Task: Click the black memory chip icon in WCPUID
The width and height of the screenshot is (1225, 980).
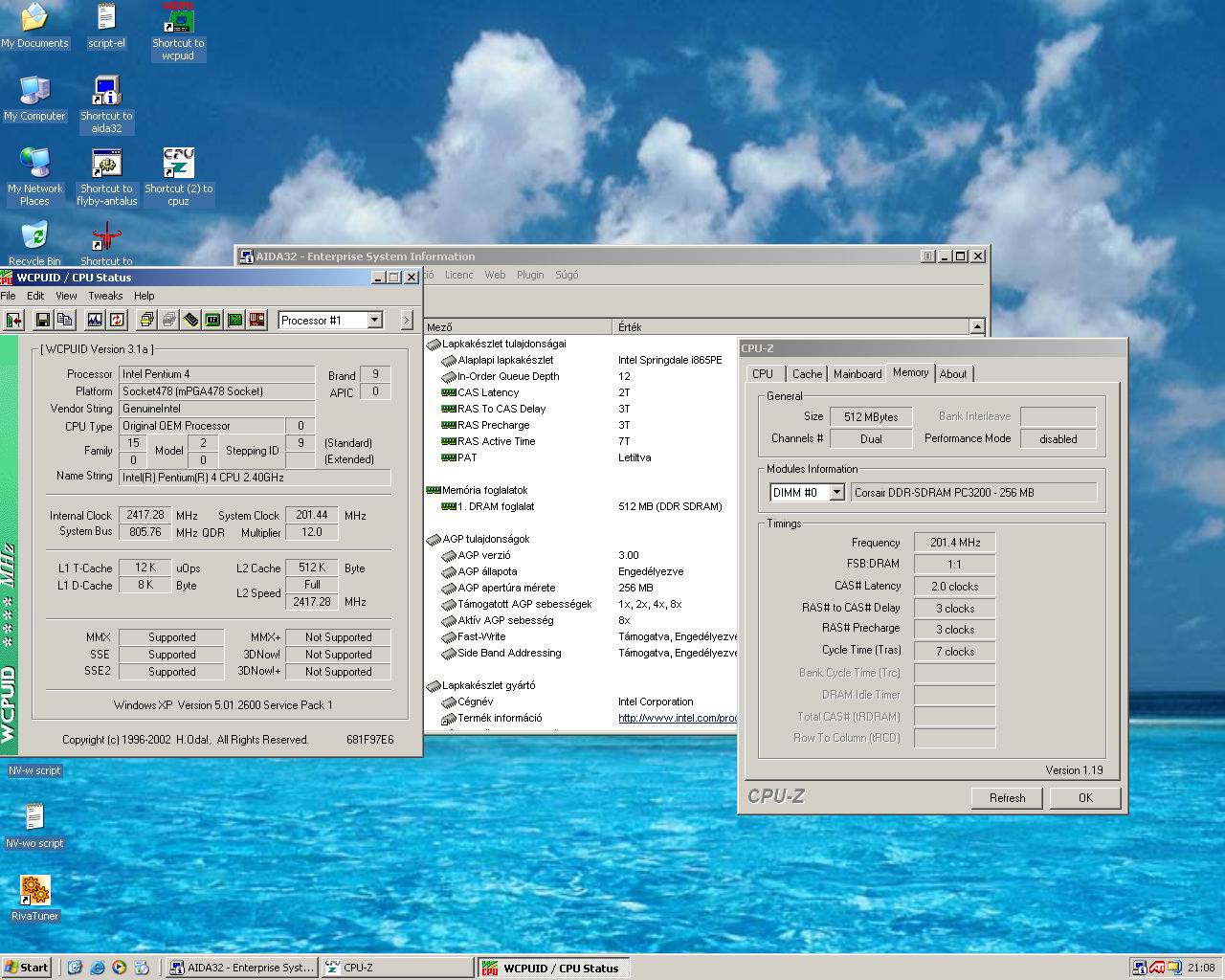Action: click(190, 320)
